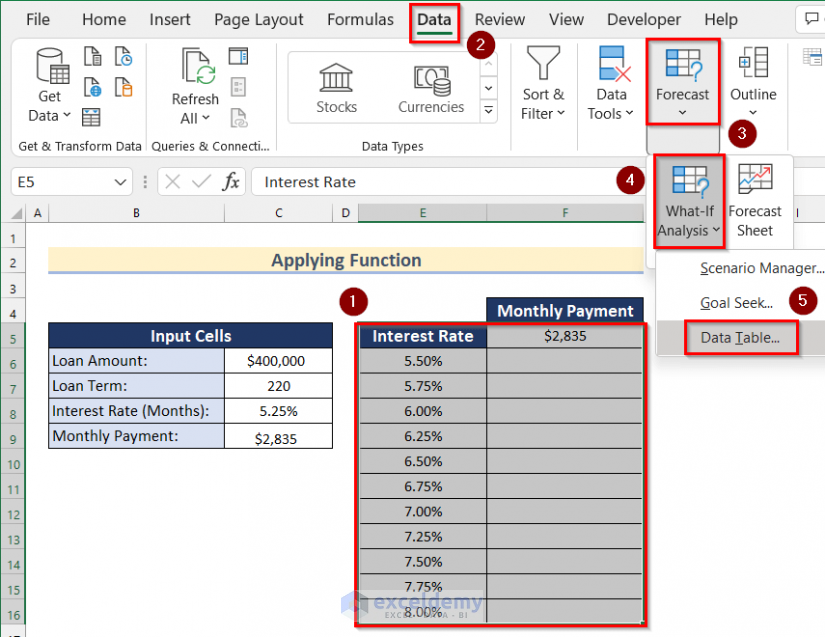
Task: Click the Applying Function title cell
Action: pyautogui.click(x=346, y=260)
